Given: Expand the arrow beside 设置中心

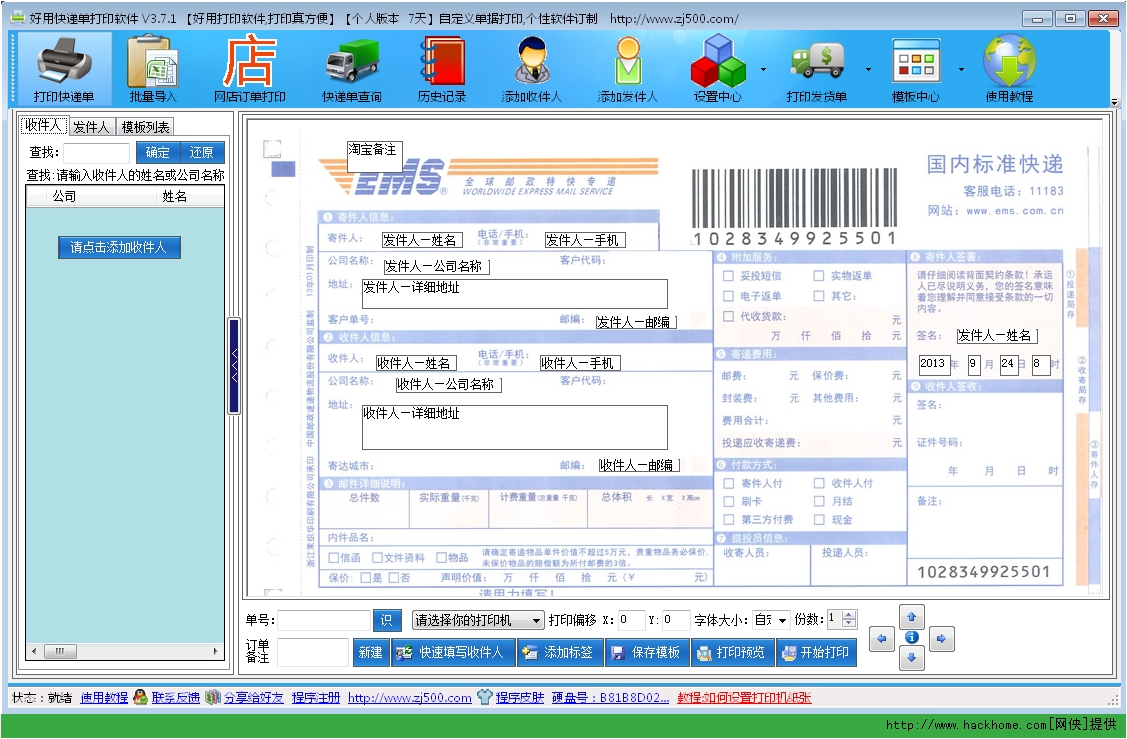Looking at the screenshot, I should click(x=763, y=70).
